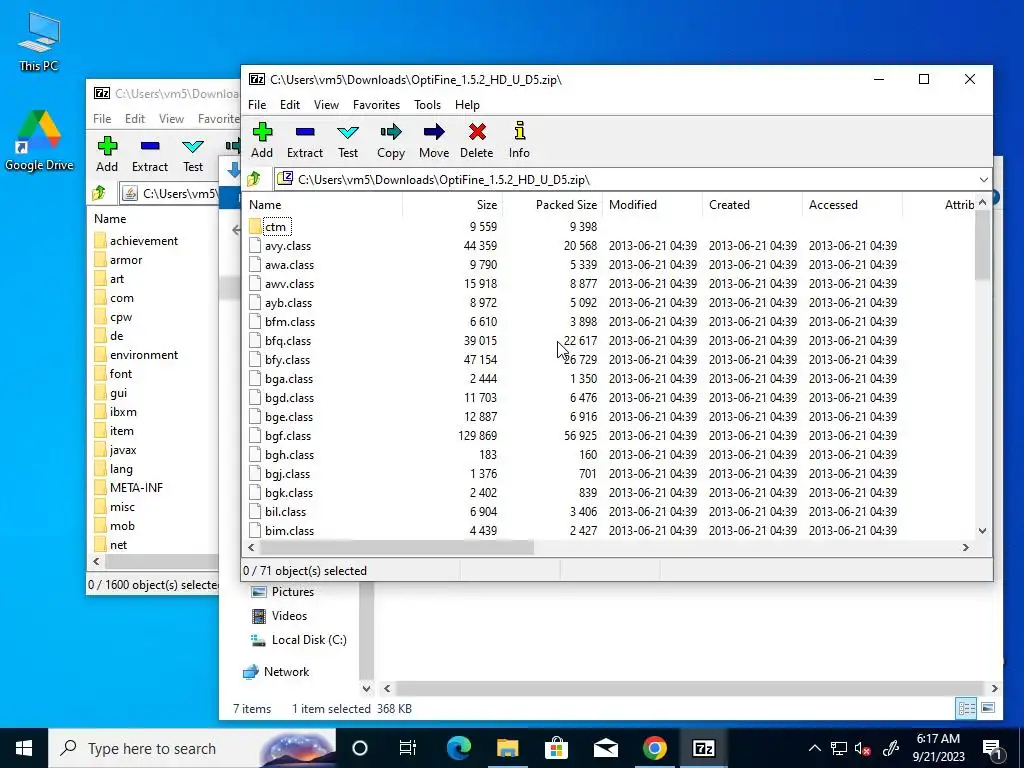Viewport: 1024px width, 768px height.
Task: Open File Explorer from the taskbar
Action: coord(507,748)
